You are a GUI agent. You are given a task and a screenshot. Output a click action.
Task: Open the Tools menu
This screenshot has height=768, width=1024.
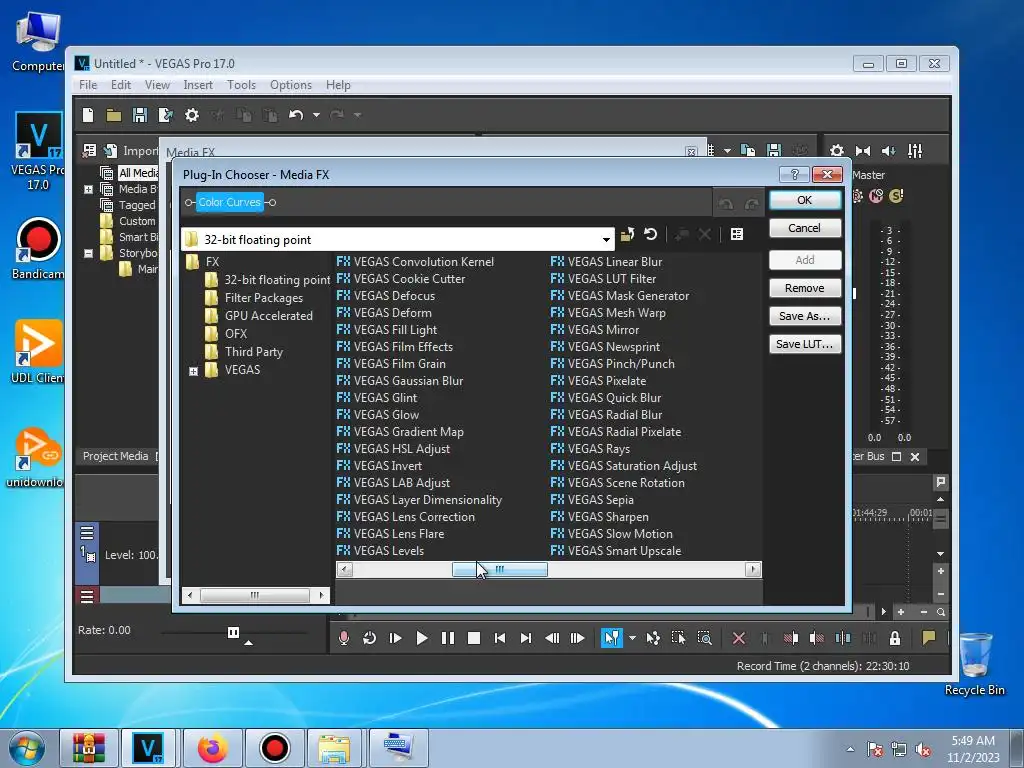pyautogui.click(x=241, y=85)
